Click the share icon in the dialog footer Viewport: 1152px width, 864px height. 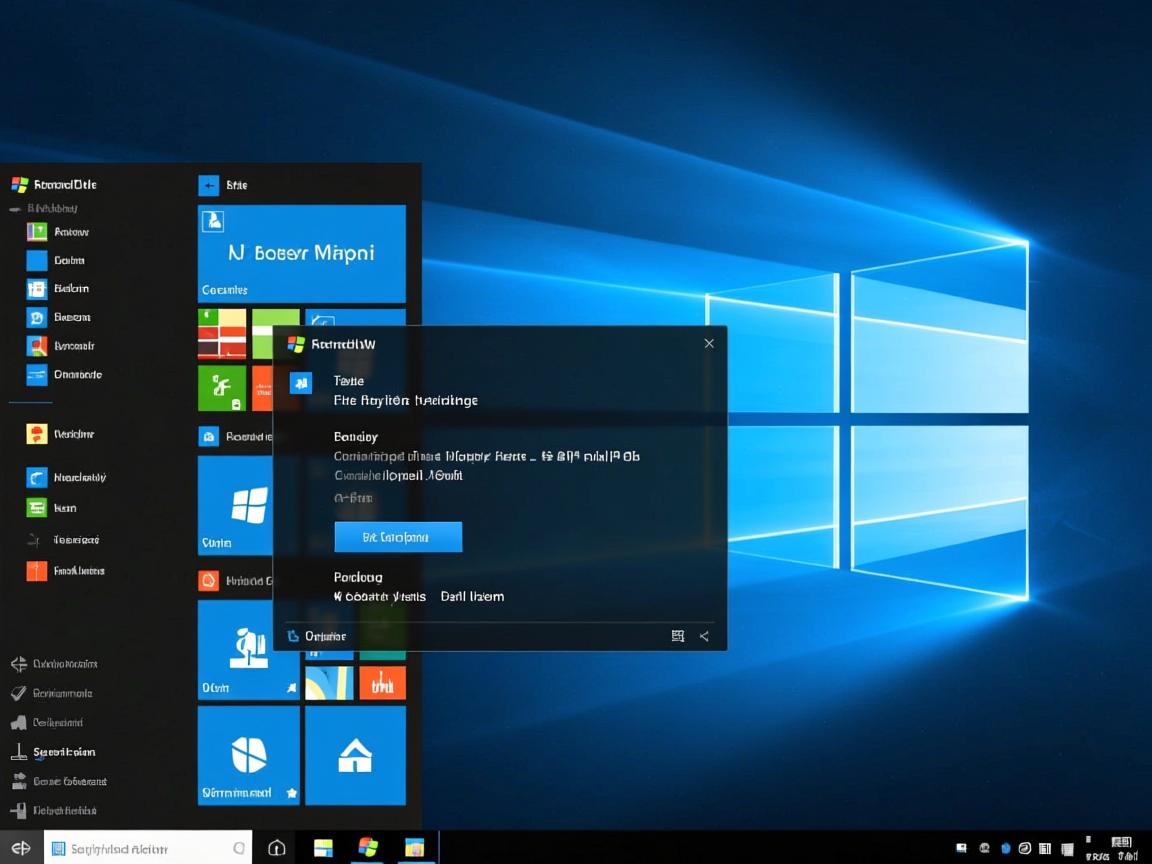[704, 636]
